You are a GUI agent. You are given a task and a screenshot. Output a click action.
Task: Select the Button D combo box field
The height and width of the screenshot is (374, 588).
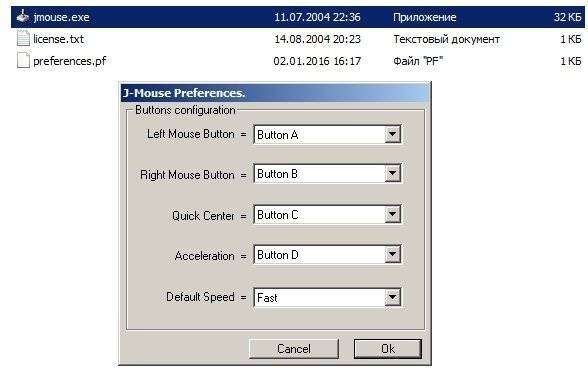327,255
